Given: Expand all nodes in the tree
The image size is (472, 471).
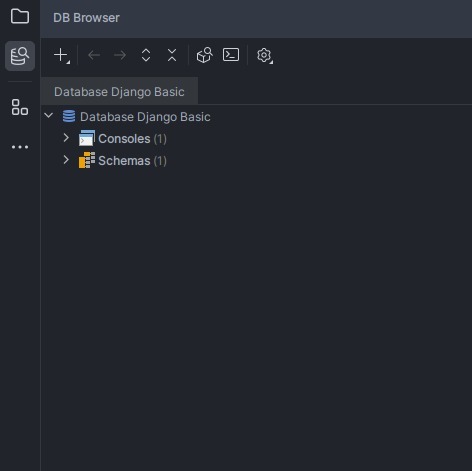Looking at the screenshot, I should [146, 55].
